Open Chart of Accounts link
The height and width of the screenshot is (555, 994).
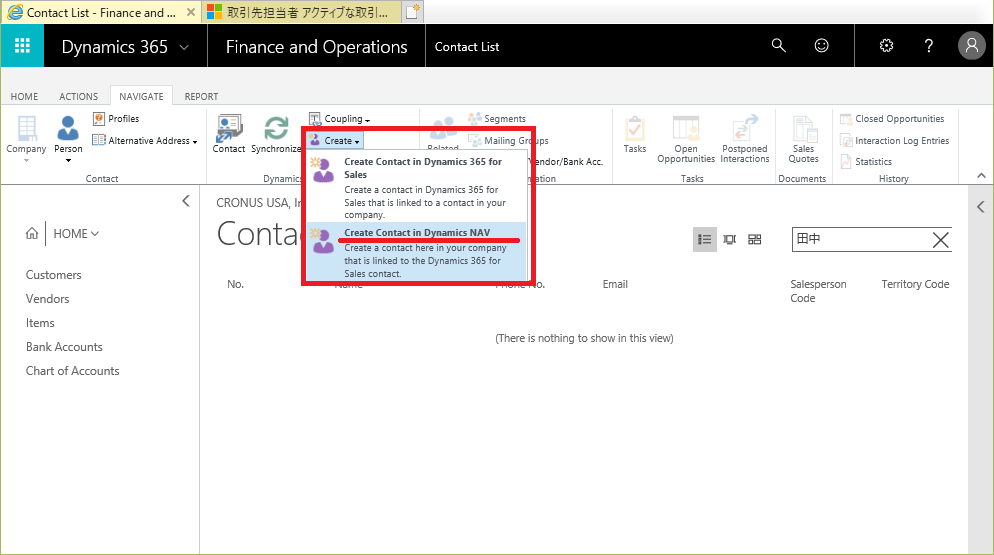tap(72, 371)
